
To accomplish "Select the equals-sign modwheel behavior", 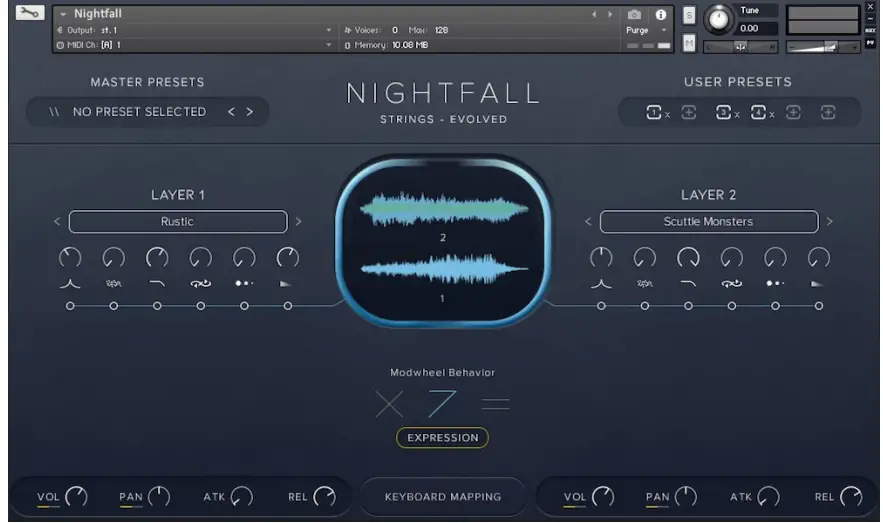I will [x=496, y=404].
